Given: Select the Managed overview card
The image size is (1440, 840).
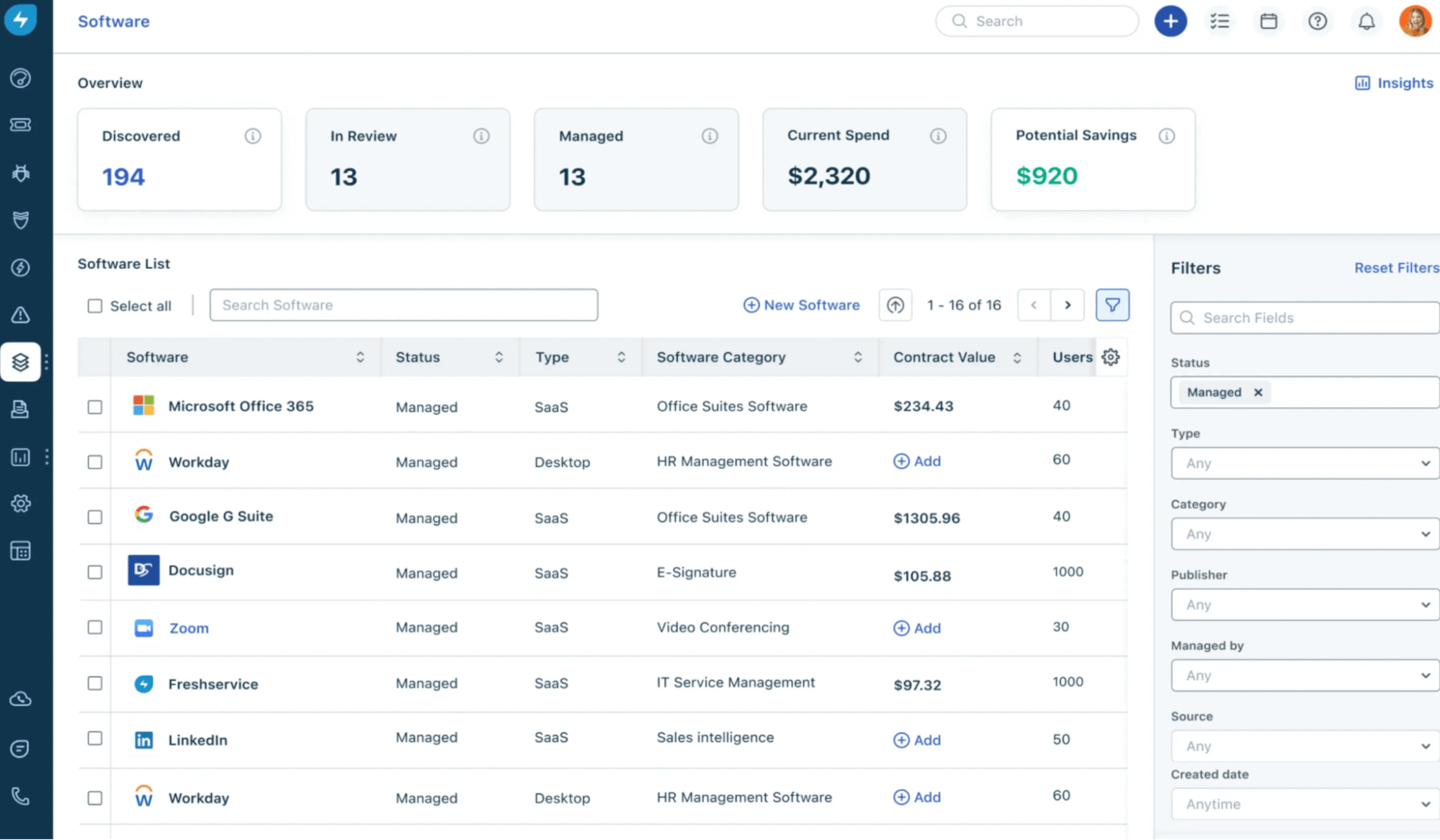Looking at the screenshot, I should 636,159.
